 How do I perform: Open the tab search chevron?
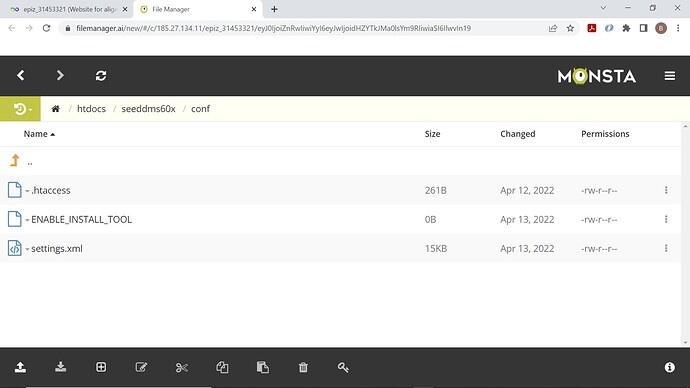pyautogui.click(x=603, y=8)
